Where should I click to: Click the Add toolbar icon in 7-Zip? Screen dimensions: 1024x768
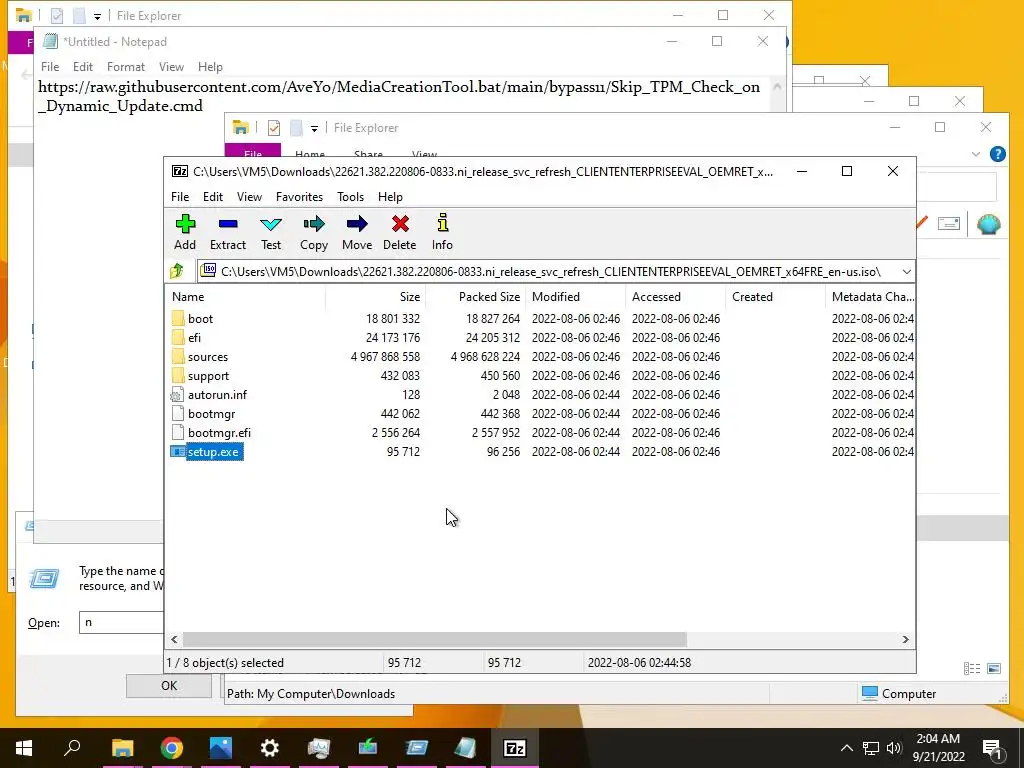[x=185, y=232]
